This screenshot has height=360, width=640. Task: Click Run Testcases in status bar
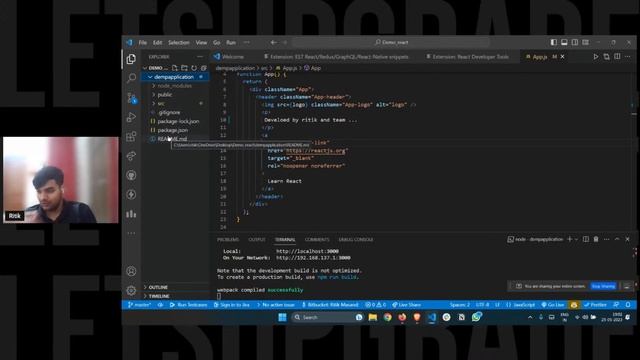pyautogui.click(x=189, y=305)
